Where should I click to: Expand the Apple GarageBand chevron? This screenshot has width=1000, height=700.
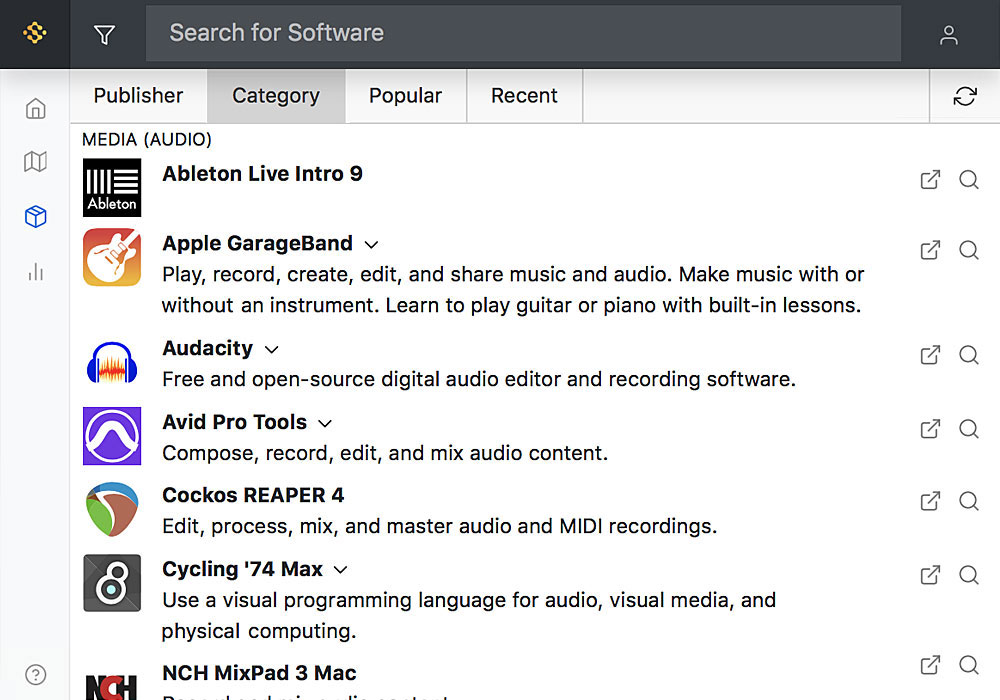coord(371,245)
